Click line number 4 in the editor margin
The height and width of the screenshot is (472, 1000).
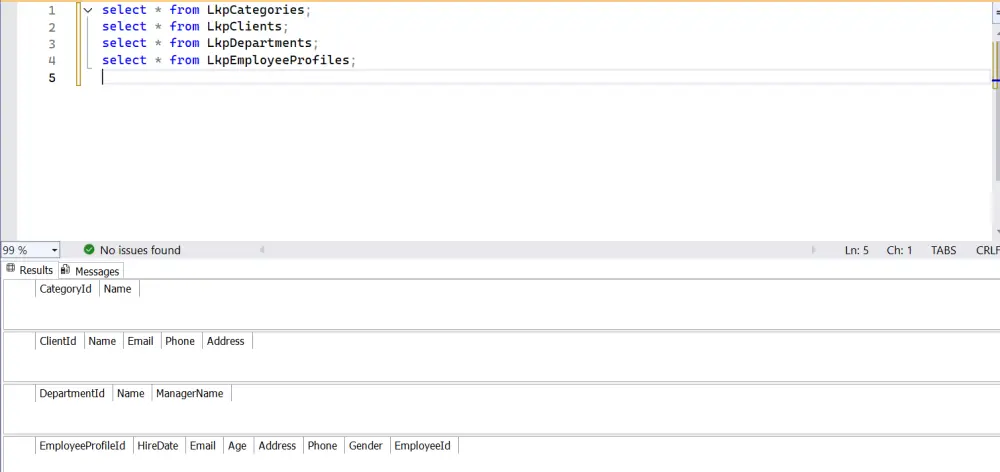(x=52, y=61)
